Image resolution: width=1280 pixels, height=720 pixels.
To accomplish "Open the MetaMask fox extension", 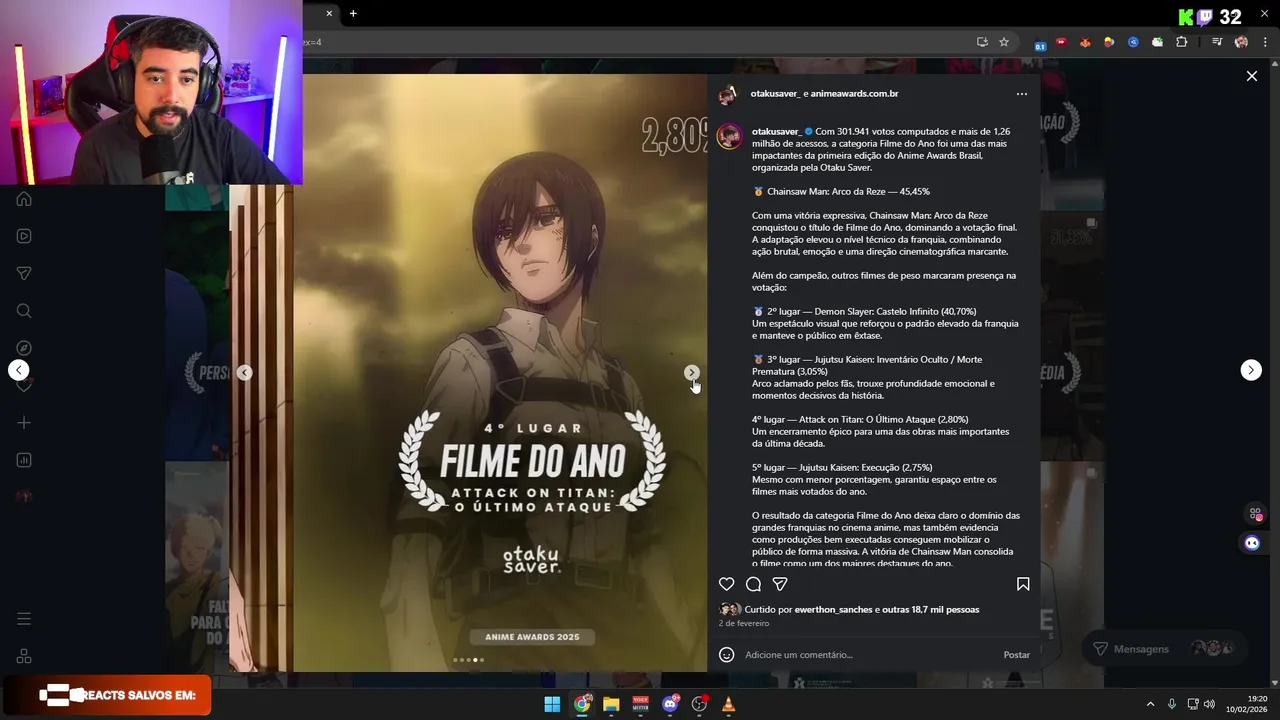I will click(1085, 42).
